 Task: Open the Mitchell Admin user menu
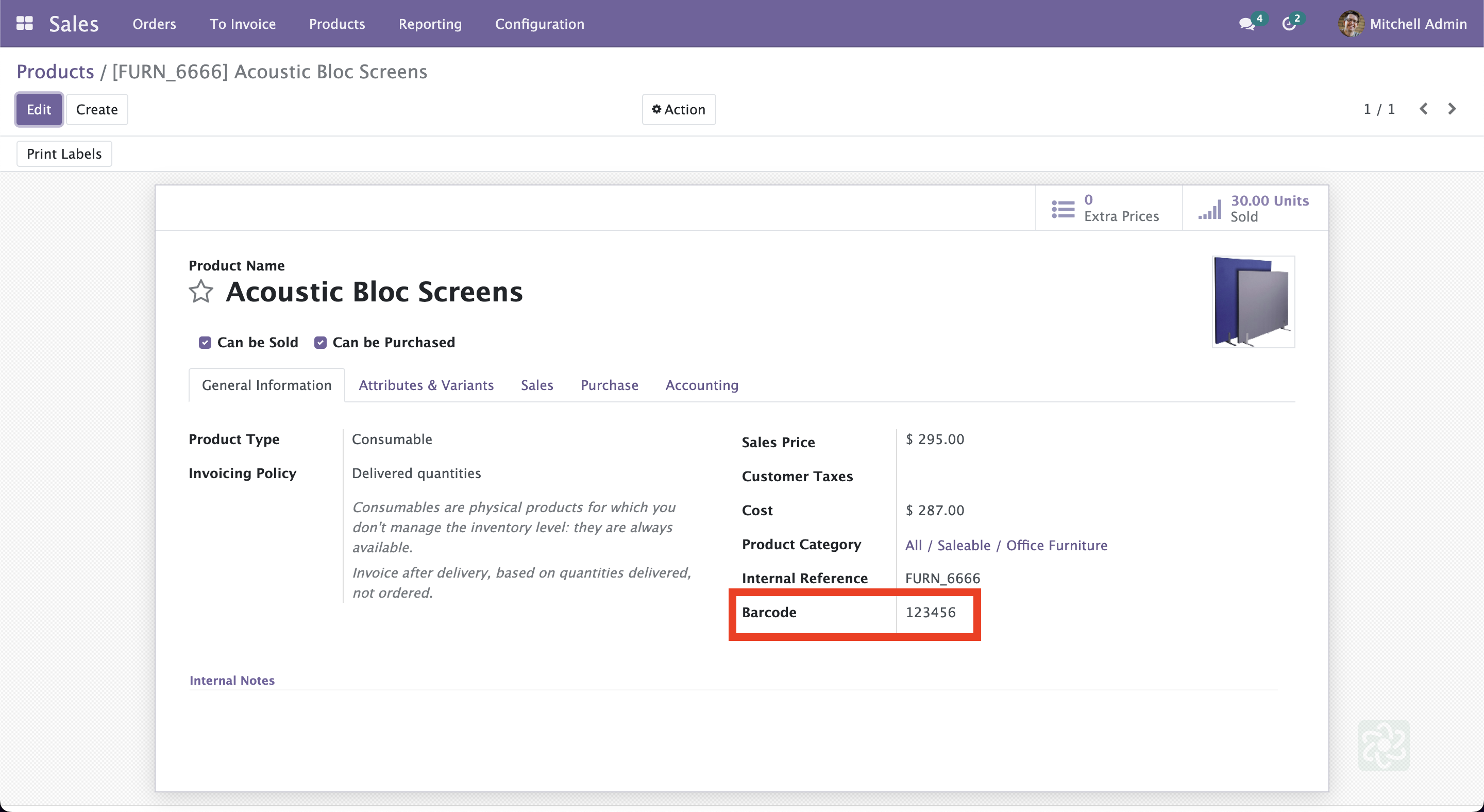tap(1402, 24)
